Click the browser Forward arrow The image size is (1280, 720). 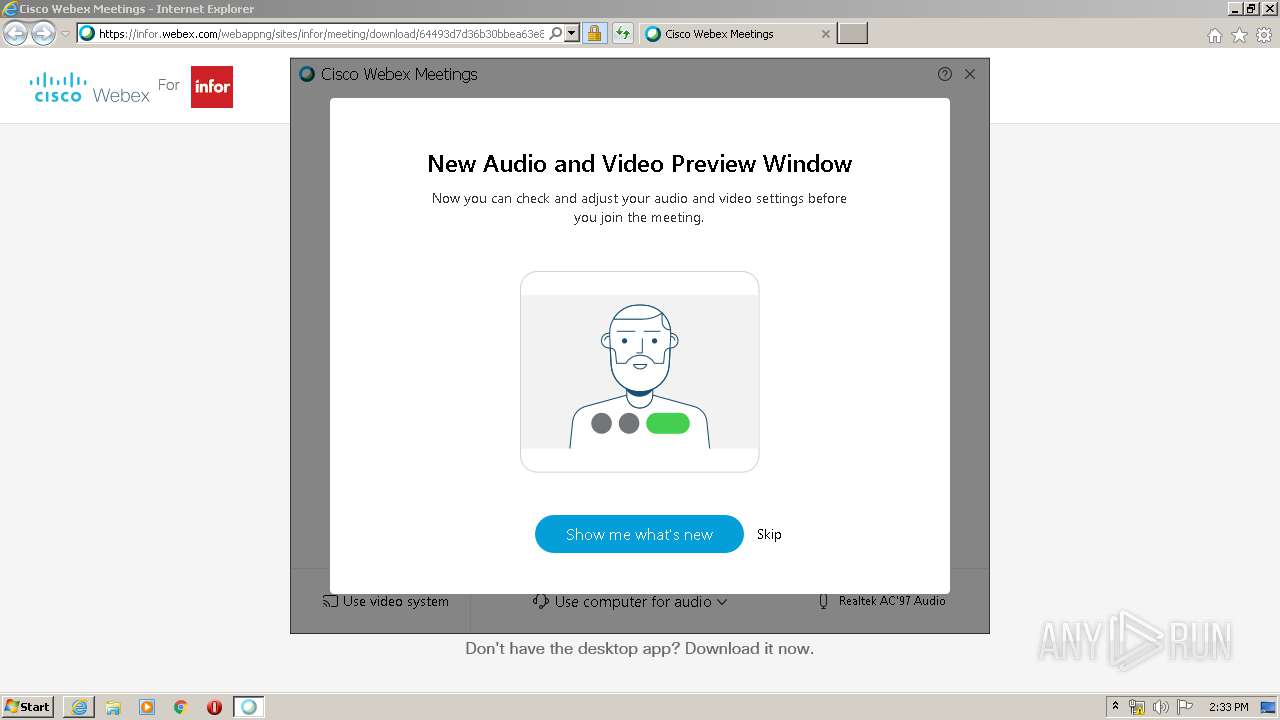[x=43, y=34]
